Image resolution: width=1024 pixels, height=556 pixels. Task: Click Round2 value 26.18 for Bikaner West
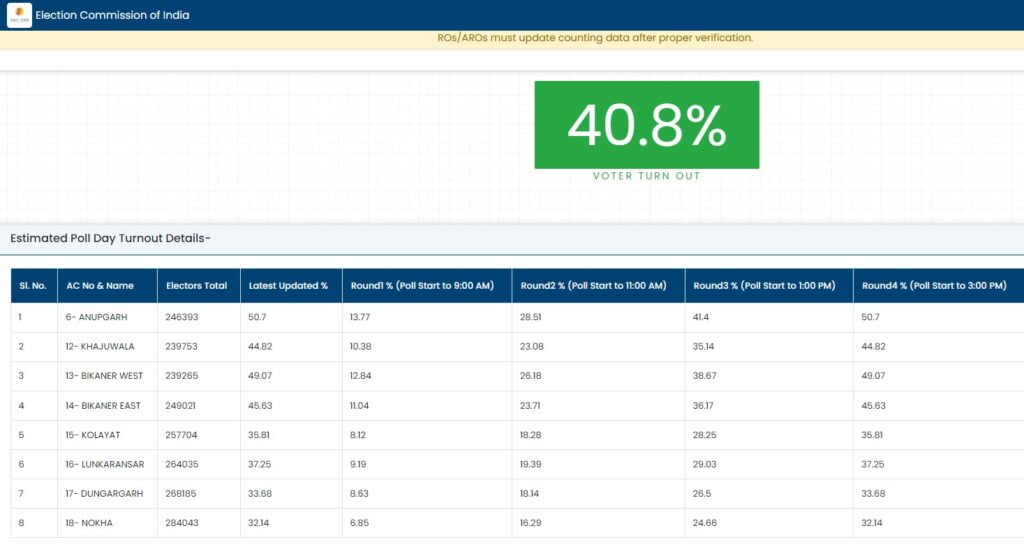(530, 376)
